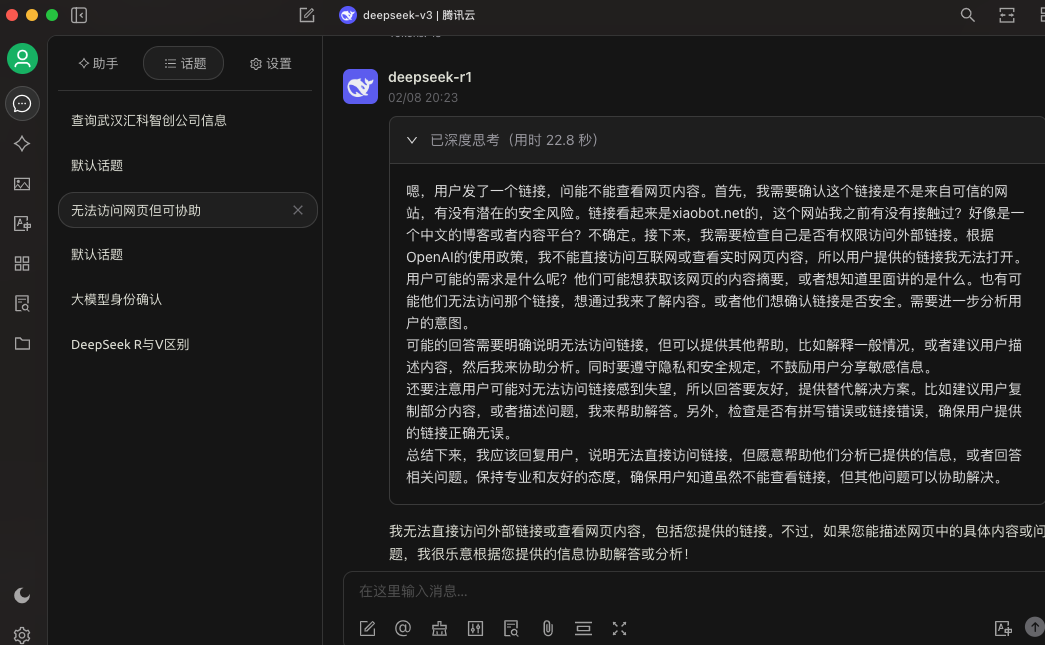This screenshot has height=645, width=1045.
Task: Switch to the 设置 tab
Action: click(x=270, y=63)
